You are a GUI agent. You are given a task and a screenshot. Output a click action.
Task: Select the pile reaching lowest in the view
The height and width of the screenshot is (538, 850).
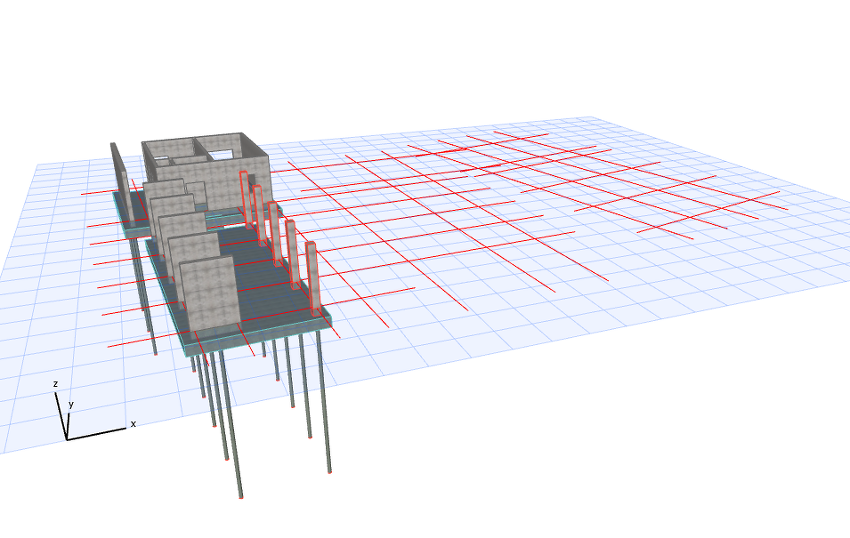pos(231,423)
